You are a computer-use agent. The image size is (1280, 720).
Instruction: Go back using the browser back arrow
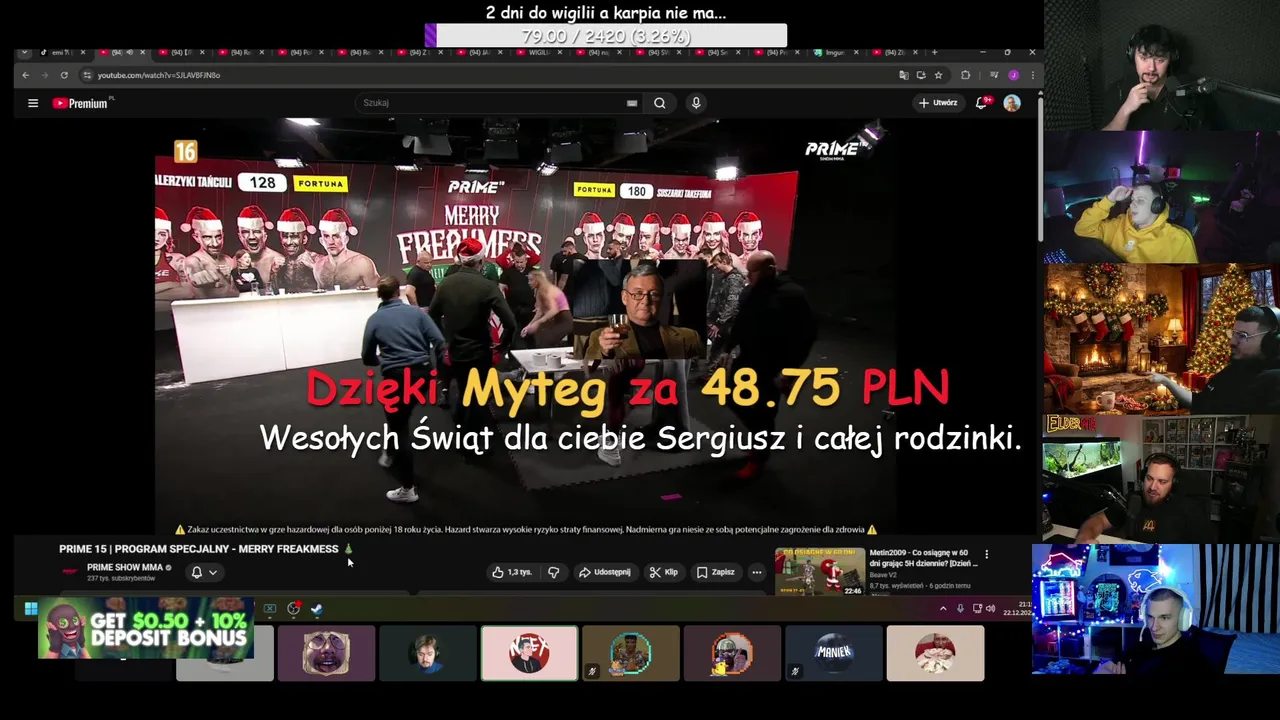[x=25, y=75]
